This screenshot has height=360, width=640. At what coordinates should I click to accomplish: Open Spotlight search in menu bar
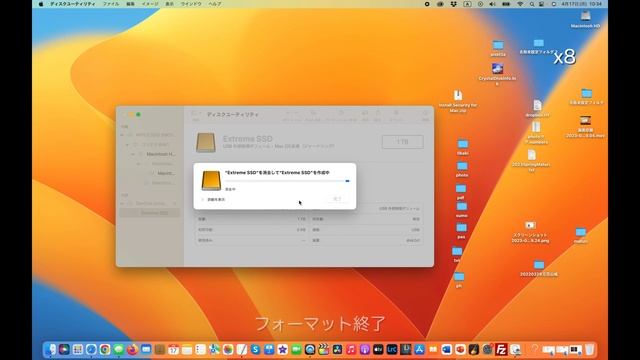(x=532, y=4)
